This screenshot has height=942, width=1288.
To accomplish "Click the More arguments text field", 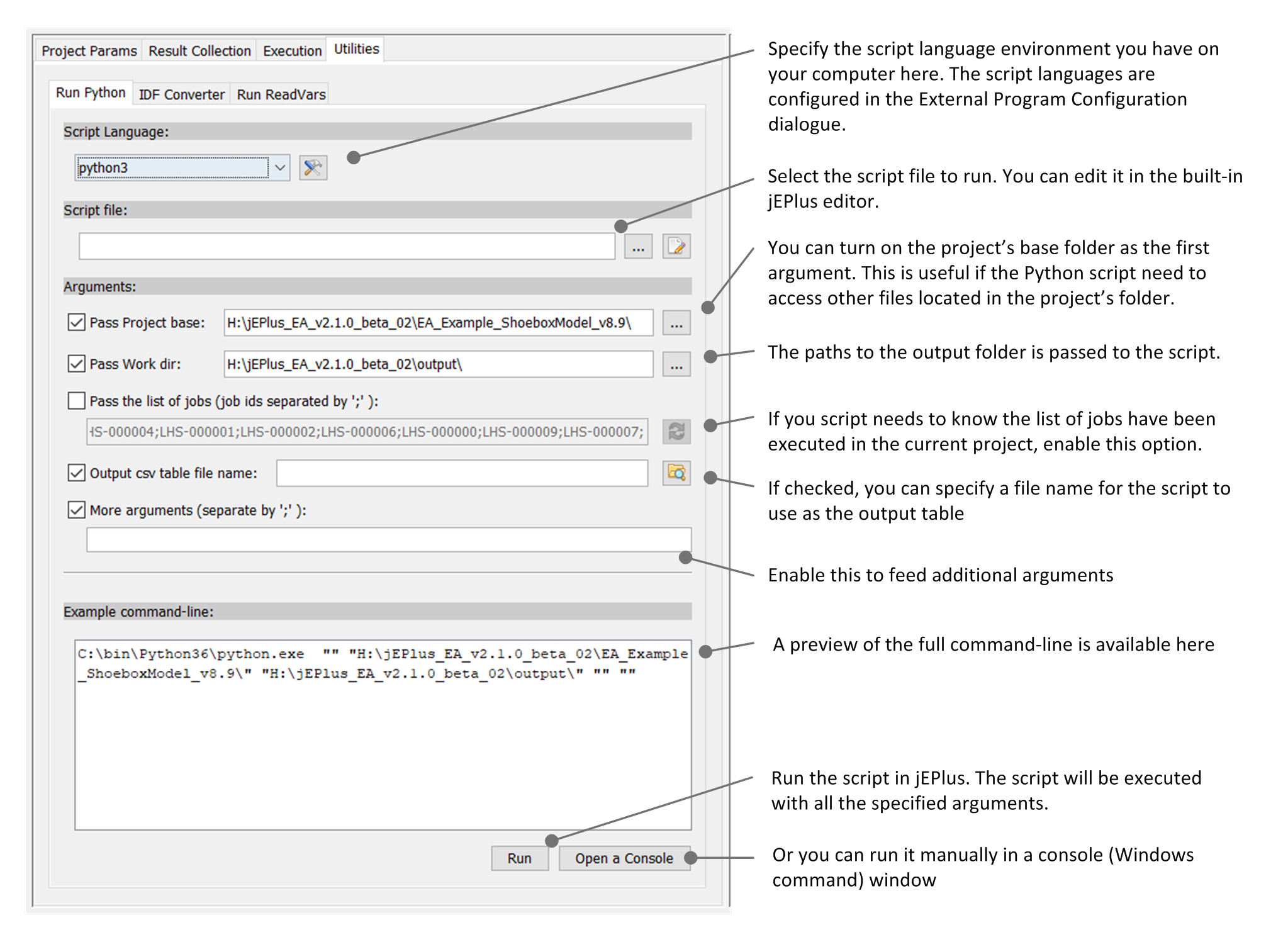I will (389, 540).
